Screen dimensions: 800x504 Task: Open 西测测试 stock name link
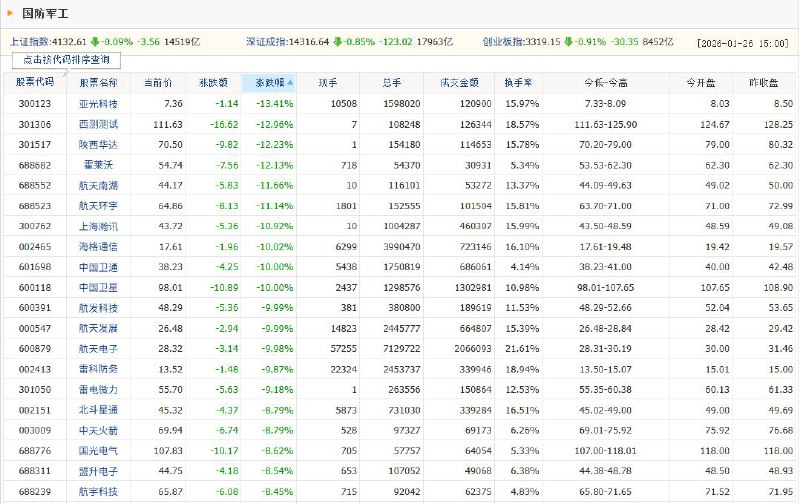[x=98, y=124]
